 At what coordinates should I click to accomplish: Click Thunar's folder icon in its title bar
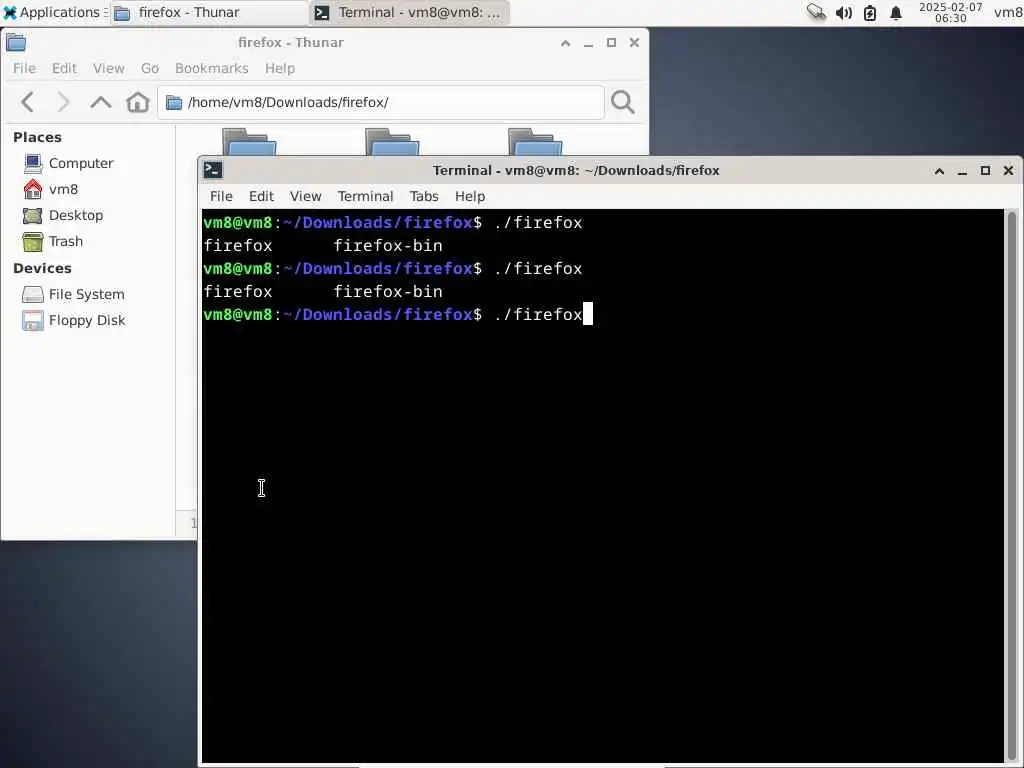[x=16, y=42]
